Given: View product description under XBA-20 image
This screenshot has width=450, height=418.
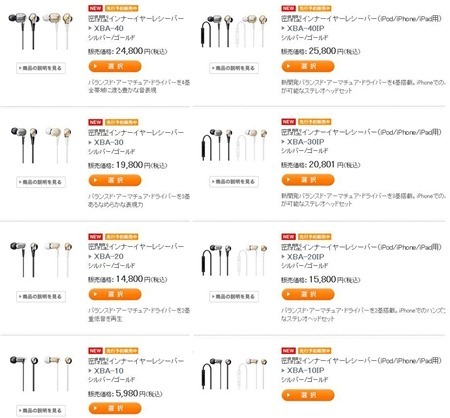Looking at the screenshot, I should pos(41,296).
